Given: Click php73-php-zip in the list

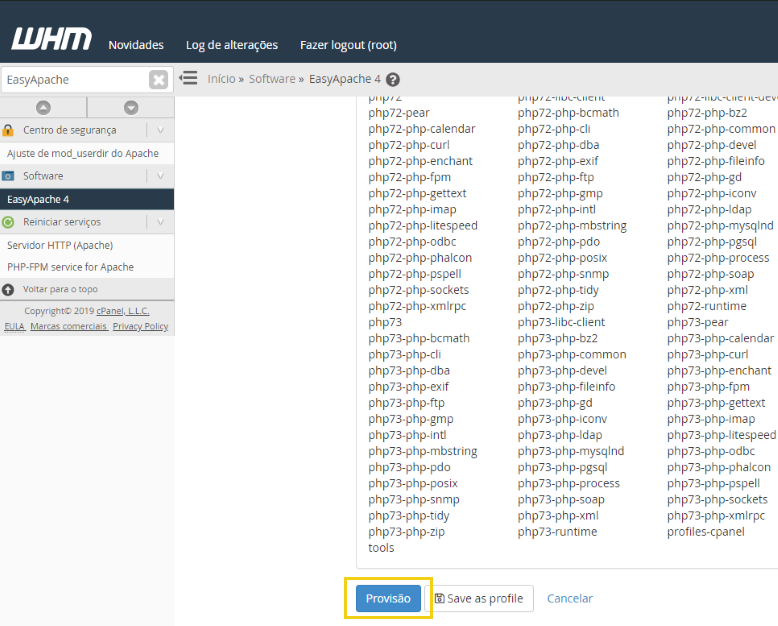Looking at the screenshot, I should click(x=406, y=531).
